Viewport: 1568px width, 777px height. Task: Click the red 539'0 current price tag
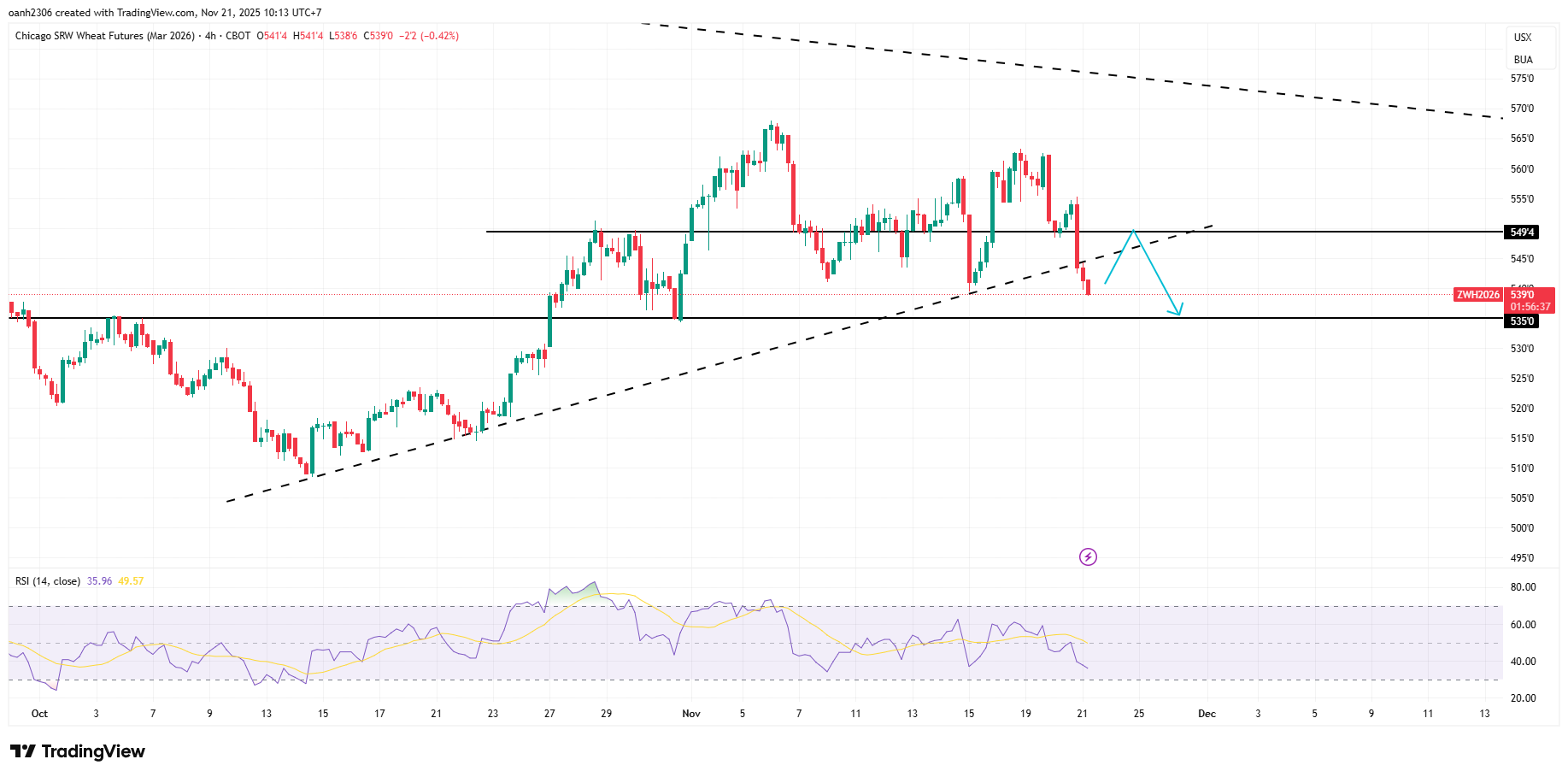tap(1530, 295)
